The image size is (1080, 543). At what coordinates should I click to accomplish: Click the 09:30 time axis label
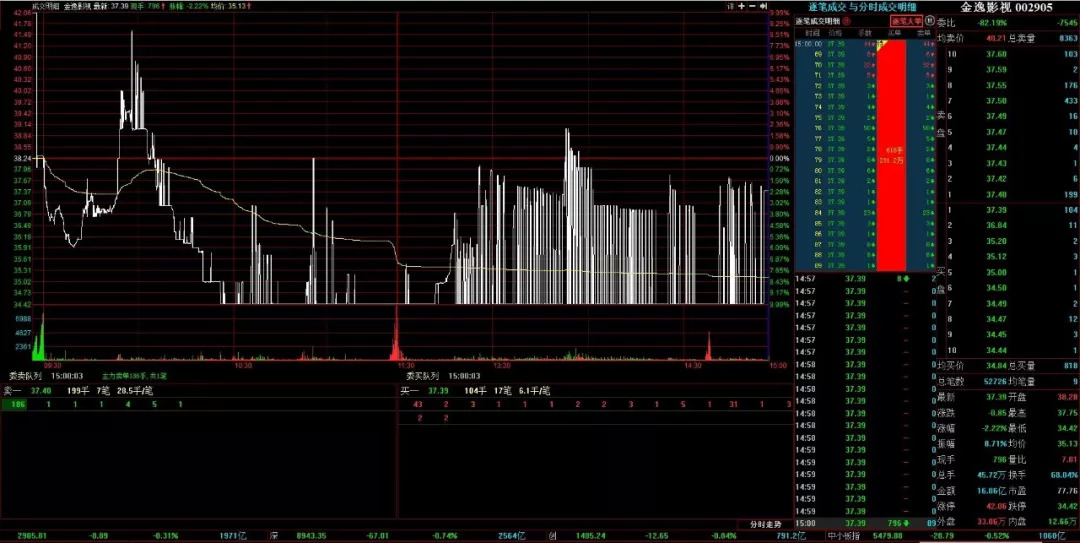click(x=53, y=365)
